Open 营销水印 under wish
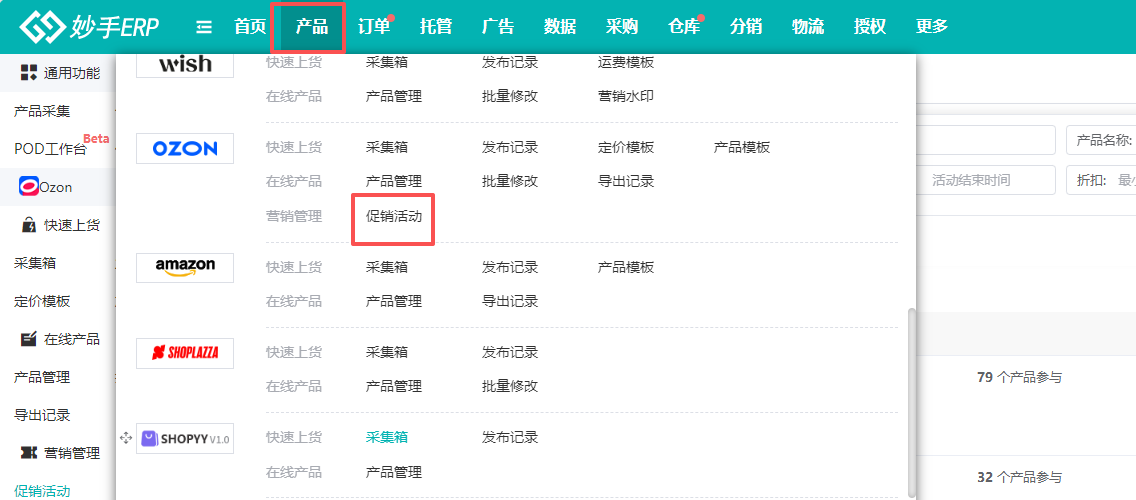1136x500 pixels. [x=626, y=96]
